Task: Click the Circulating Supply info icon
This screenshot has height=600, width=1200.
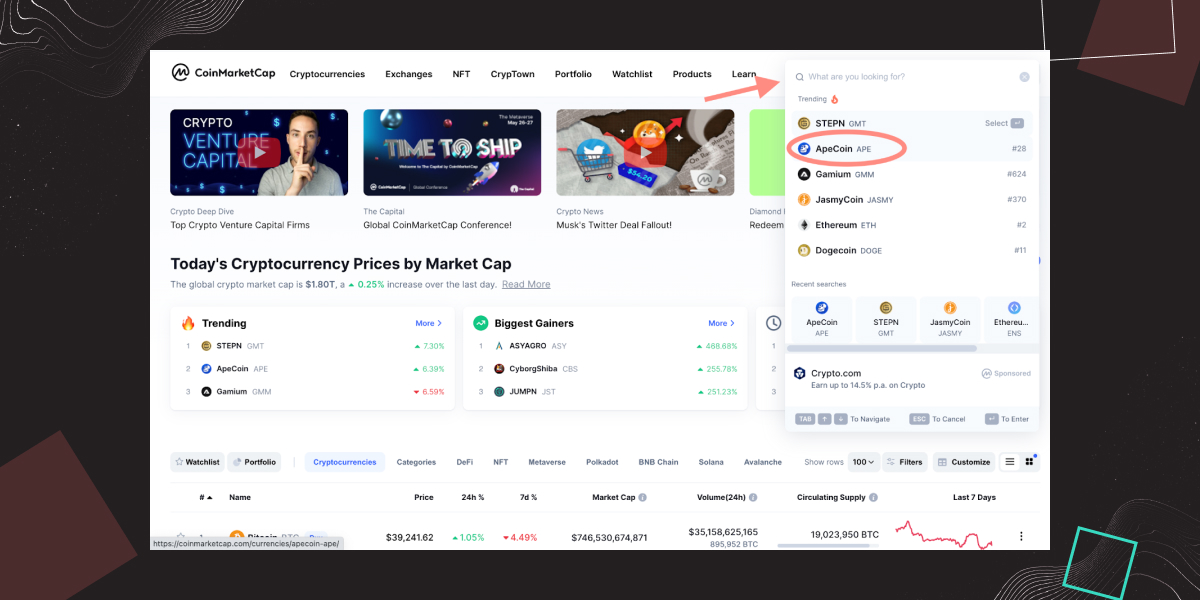Action: (873, 497)
